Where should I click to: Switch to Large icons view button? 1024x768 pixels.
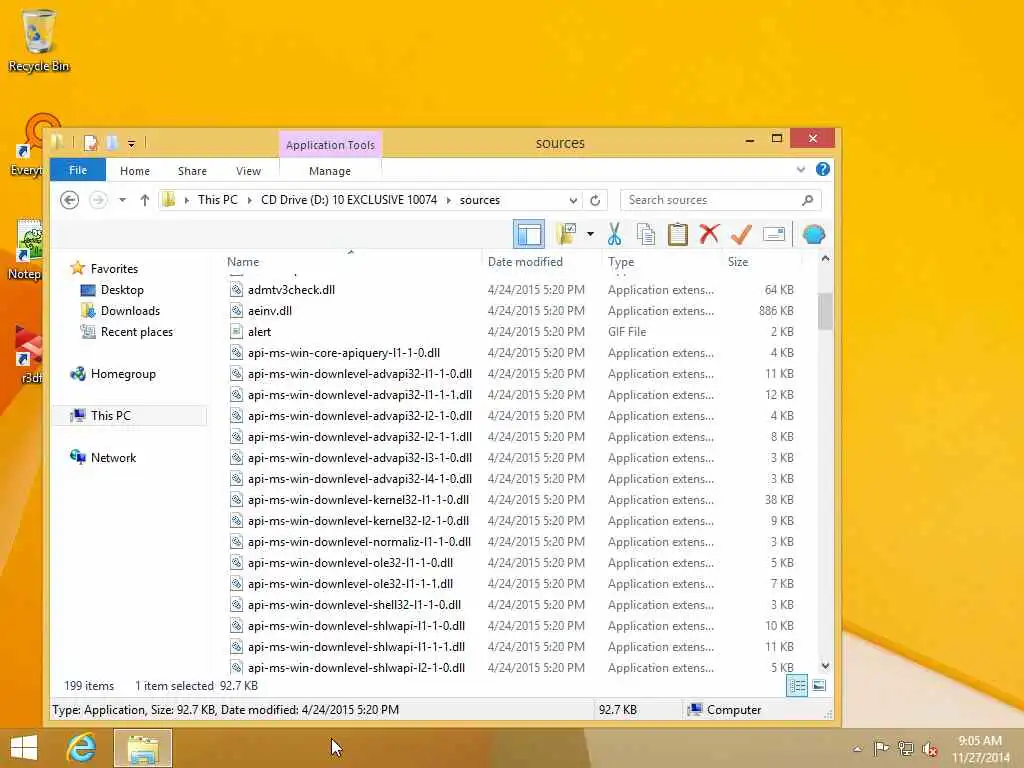tap(819, 686)
